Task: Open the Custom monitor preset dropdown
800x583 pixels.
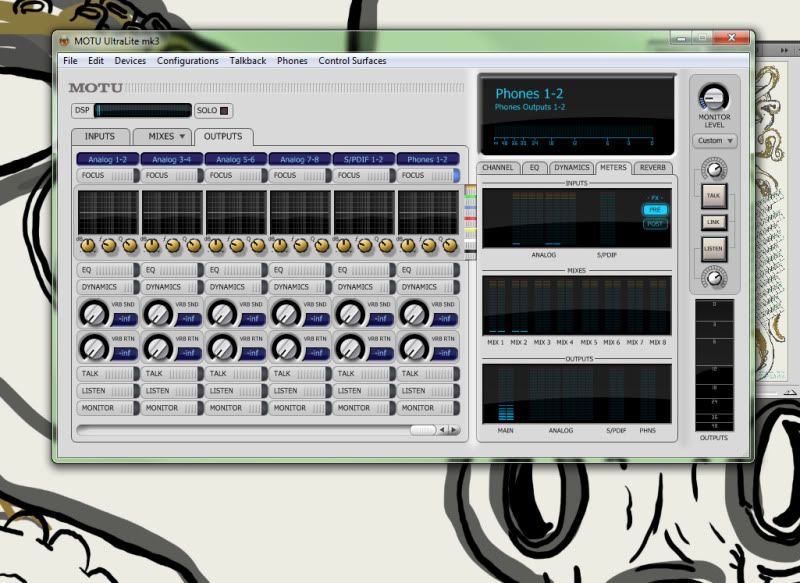Action: click(x=714, y=141)
